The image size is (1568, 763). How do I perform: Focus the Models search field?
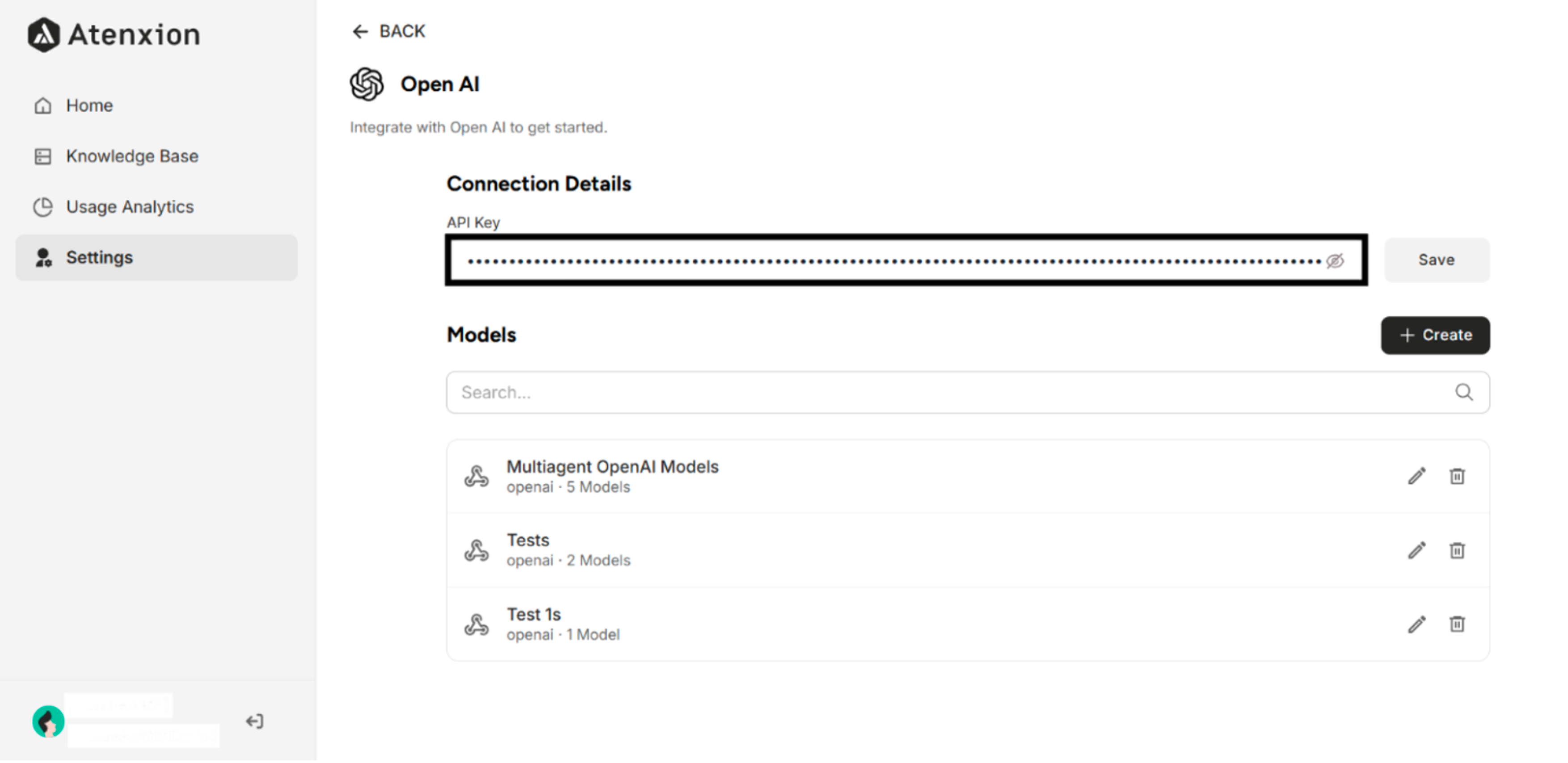[x=949, y=393]
